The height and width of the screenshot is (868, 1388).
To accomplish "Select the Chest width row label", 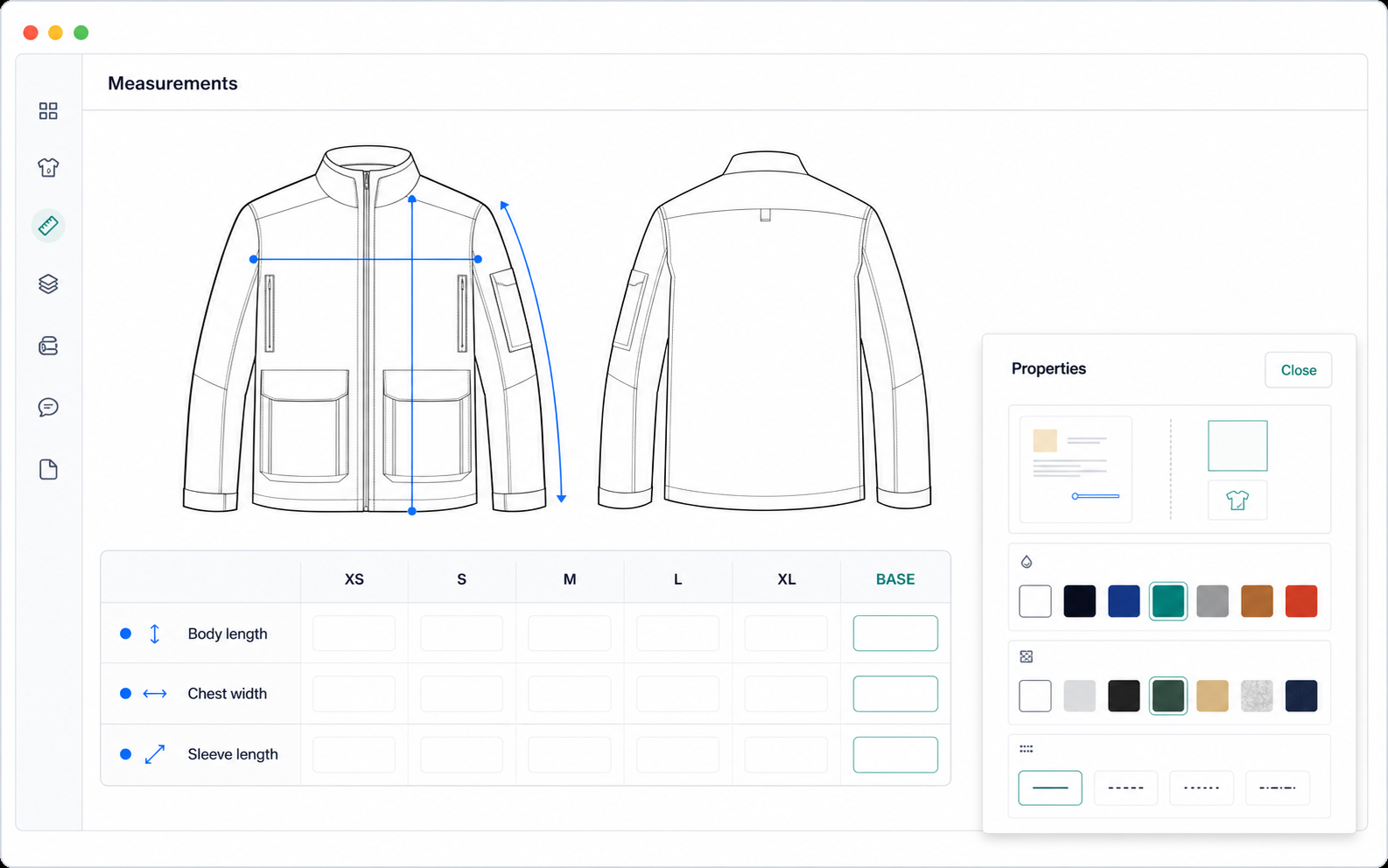I will 228,694.
